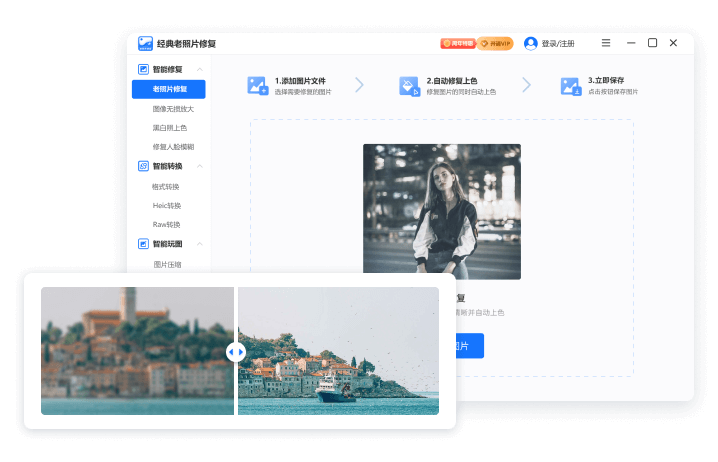Viewport: 718px width, 462px height.
Task: Collapse the 智能玩图 section chevron
Action: pyautogui.click(x=200, y=243)
